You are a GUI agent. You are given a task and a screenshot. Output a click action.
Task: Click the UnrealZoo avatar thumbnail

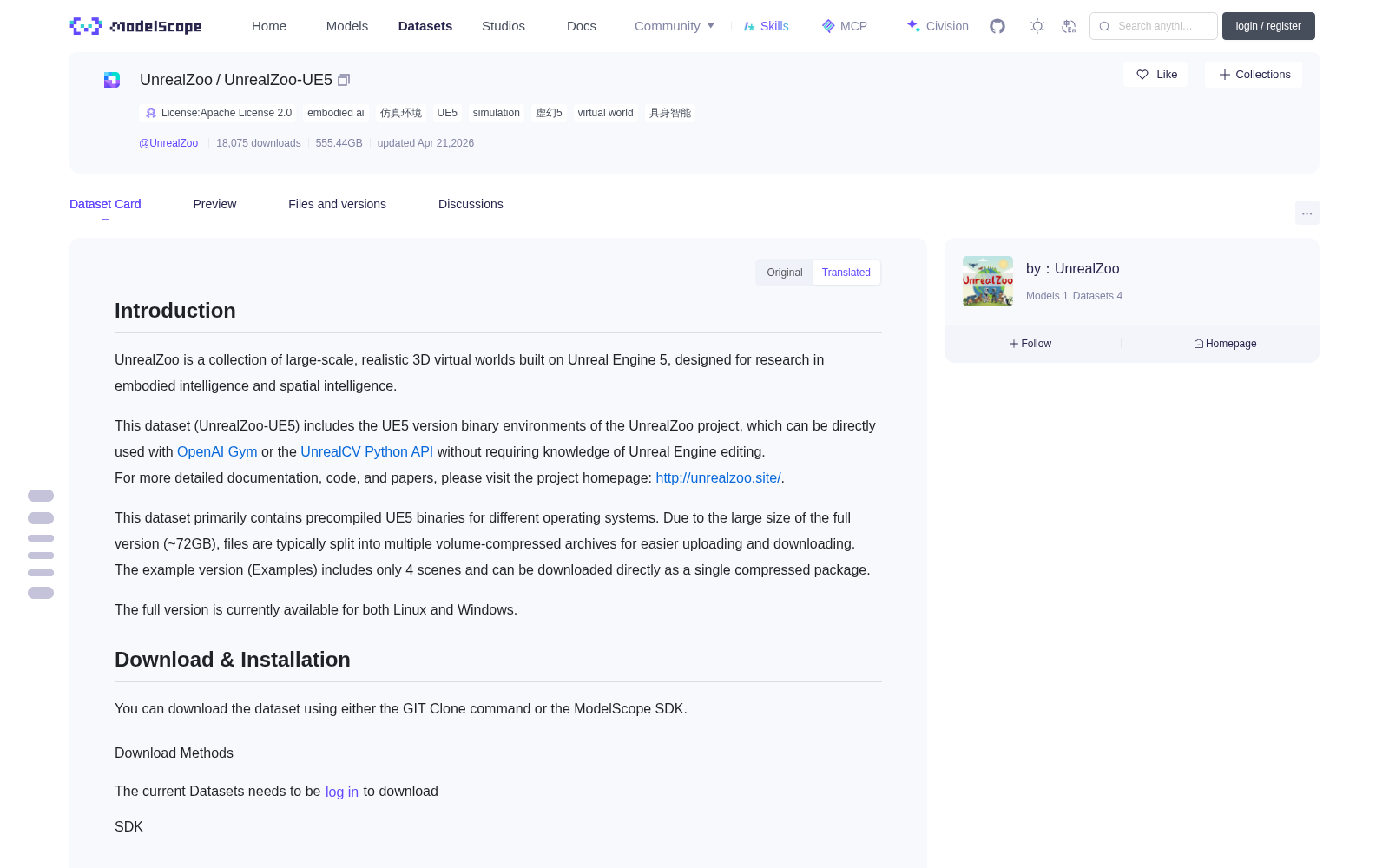point(988,281)
